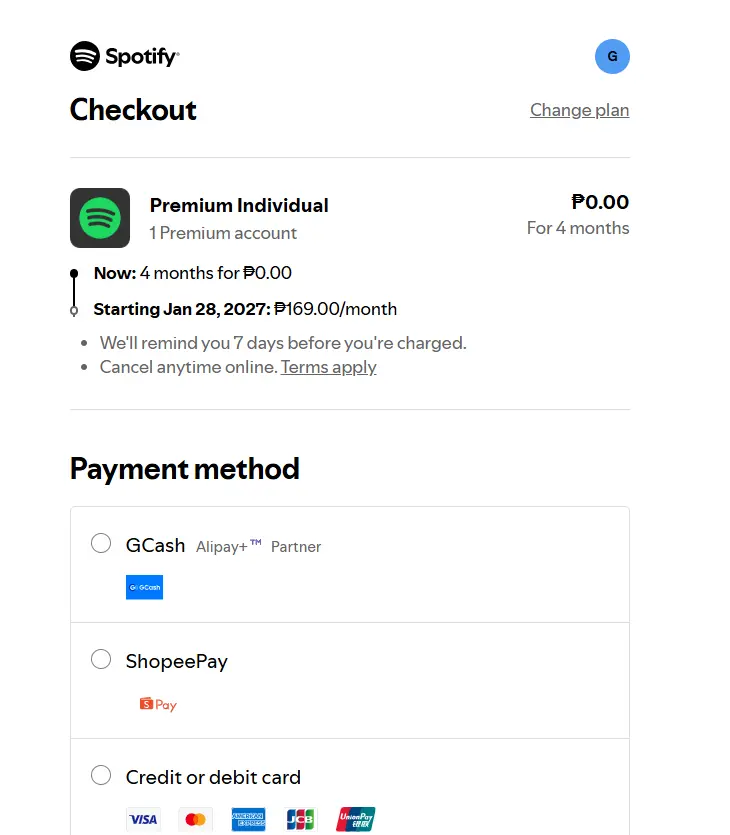This screenshot has width=730, height=835.
Task: Click the ShopeePay payment label
Action: 177,661
